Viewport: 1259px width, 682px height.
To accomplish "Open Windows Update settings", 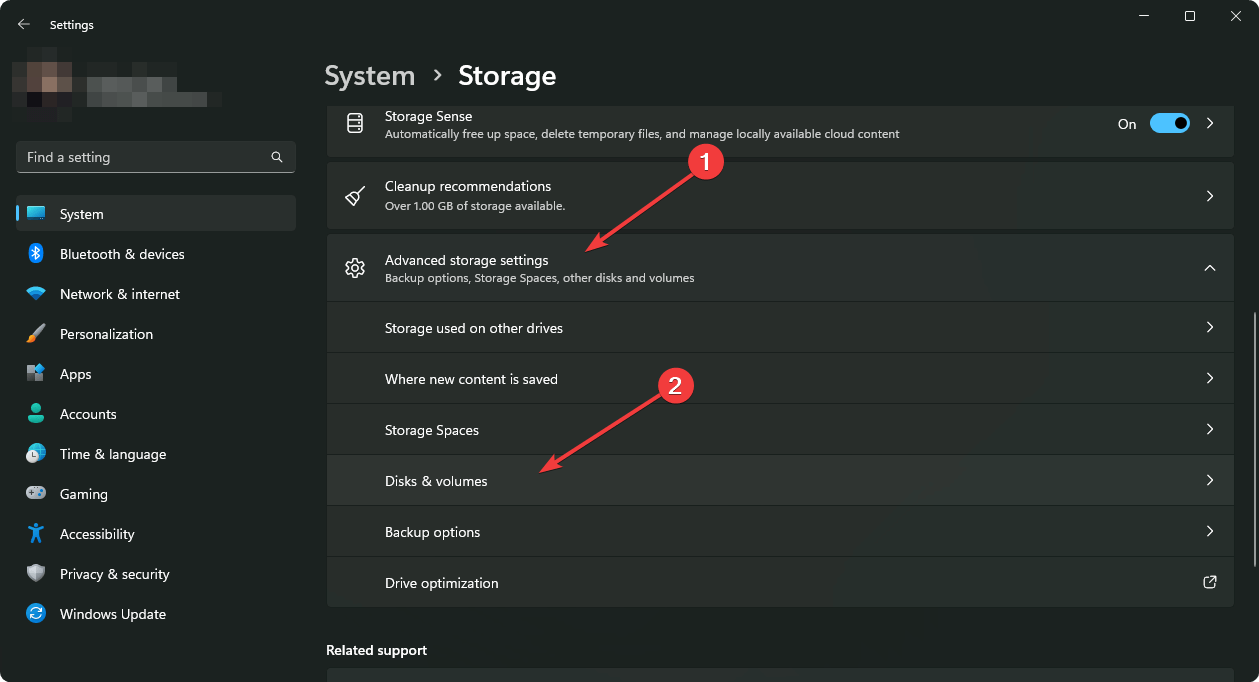I will click(x=156, y=614).
